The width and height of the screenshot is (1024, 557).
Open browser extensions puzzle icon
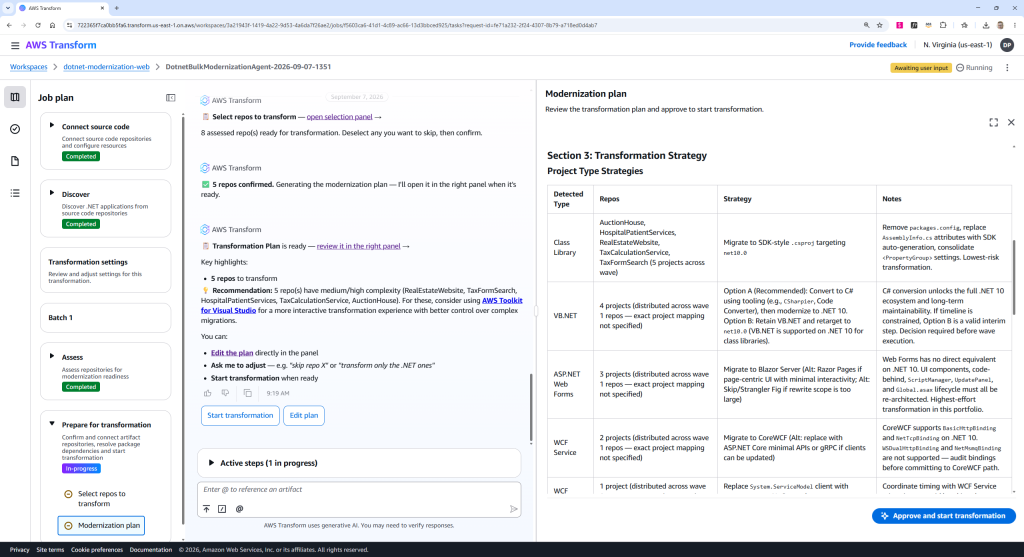[x=943, y=25]
